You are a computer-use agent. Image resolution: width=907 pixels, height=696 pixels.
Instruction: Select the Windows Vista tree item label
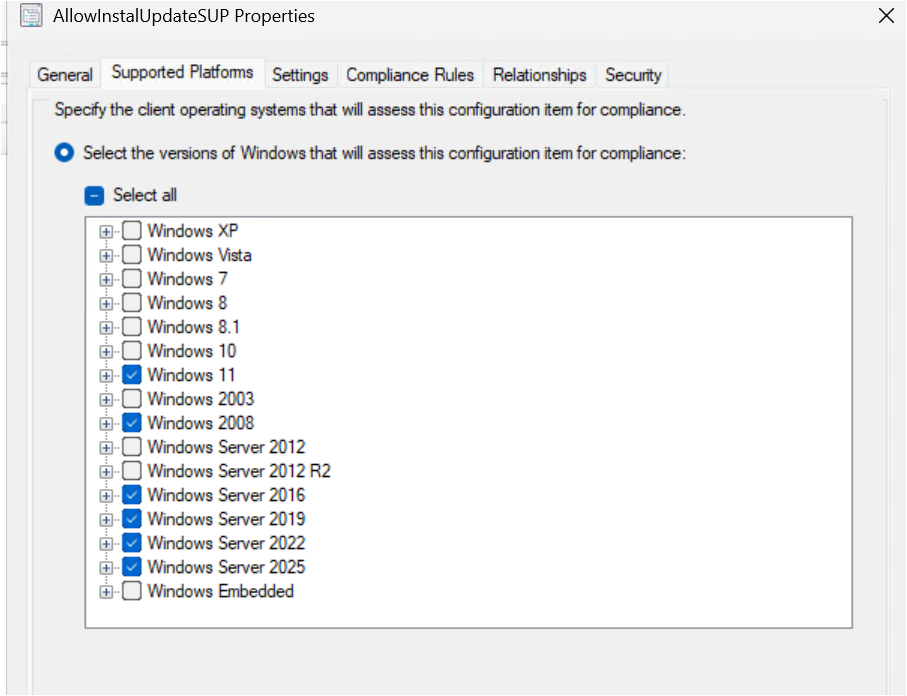199,255
